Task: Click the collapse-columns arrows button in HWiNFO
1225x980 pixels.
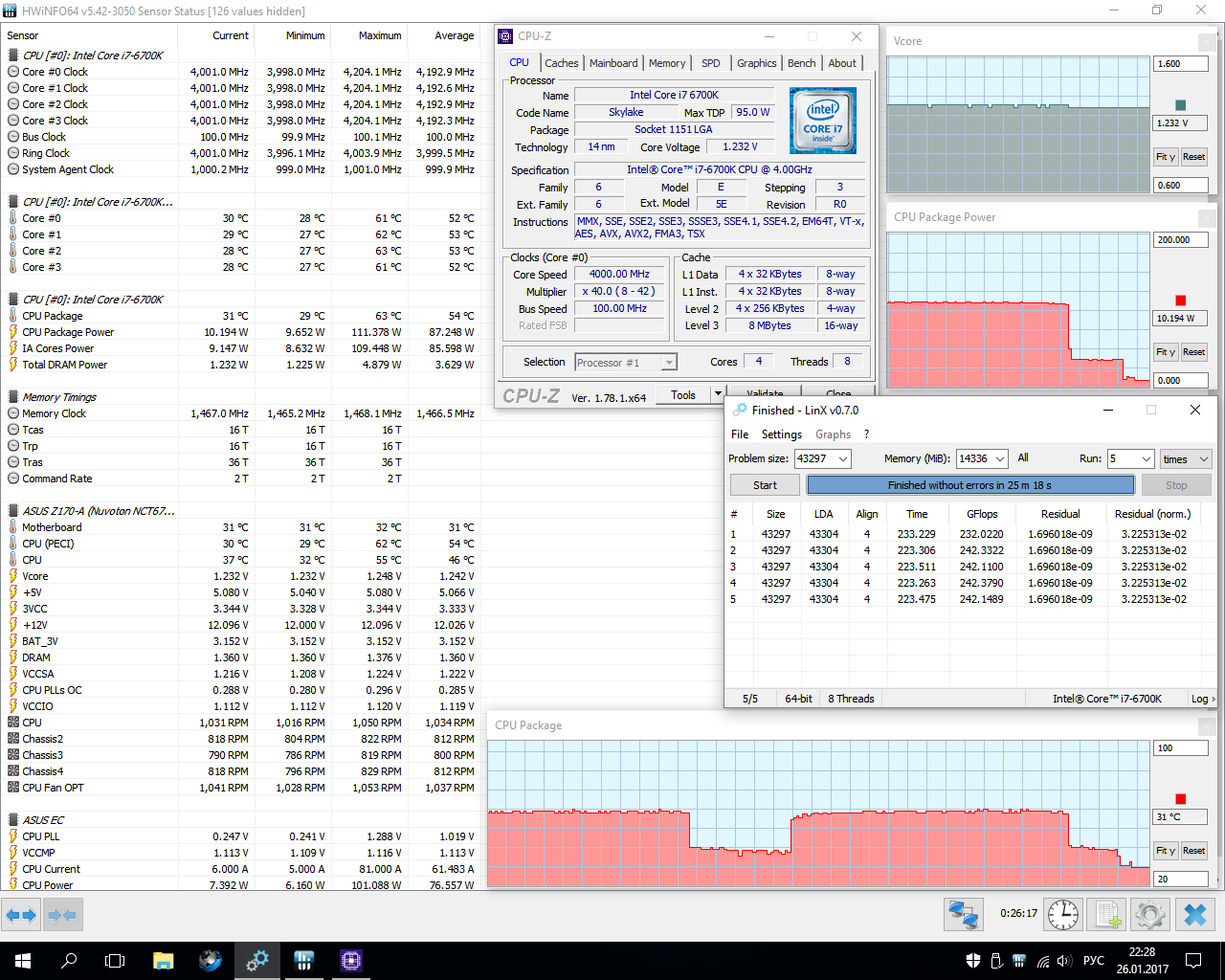Action: point(62,916)
